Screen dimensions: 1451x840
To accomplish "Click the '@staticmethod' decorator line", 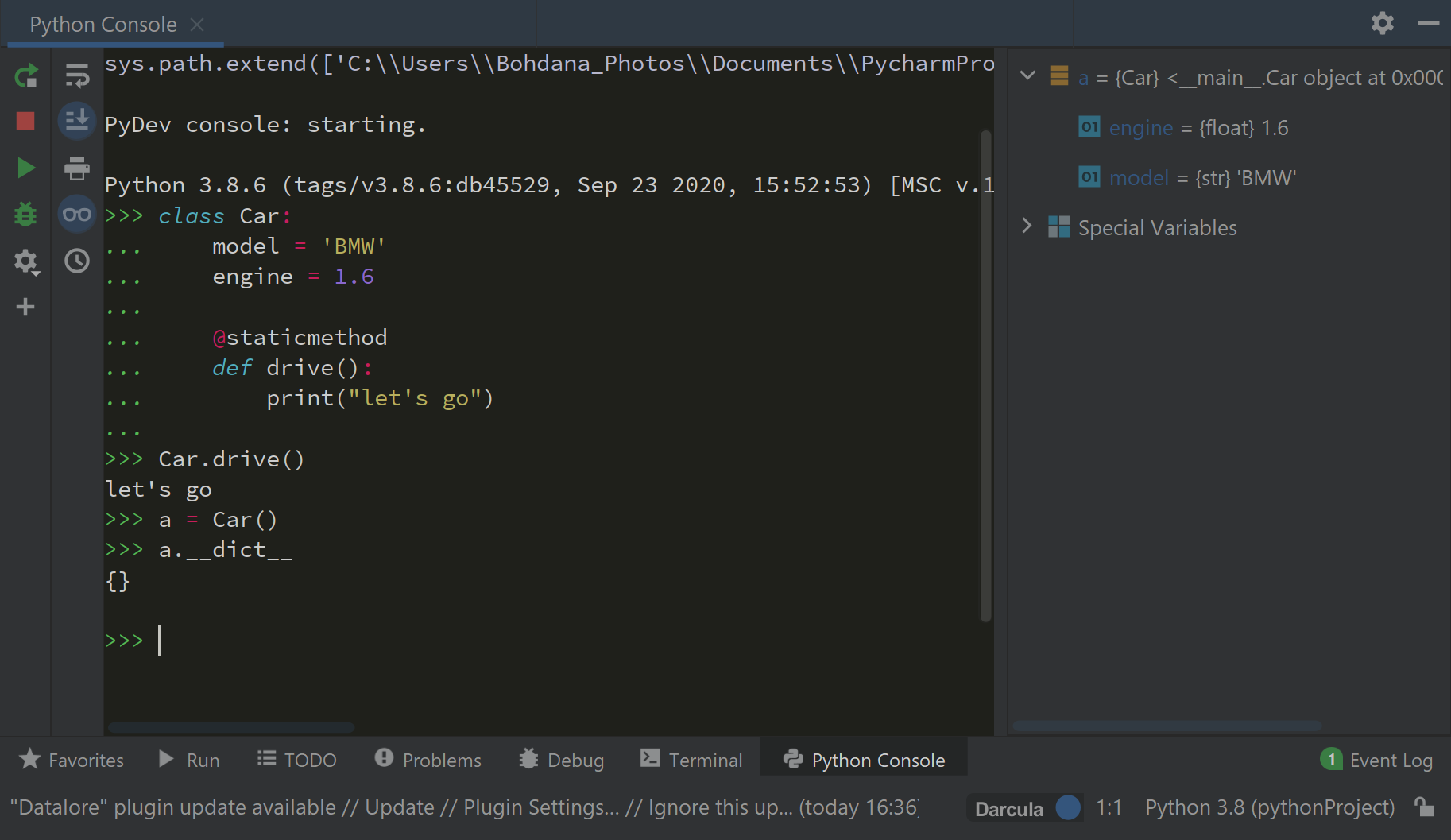I will 300,338.
